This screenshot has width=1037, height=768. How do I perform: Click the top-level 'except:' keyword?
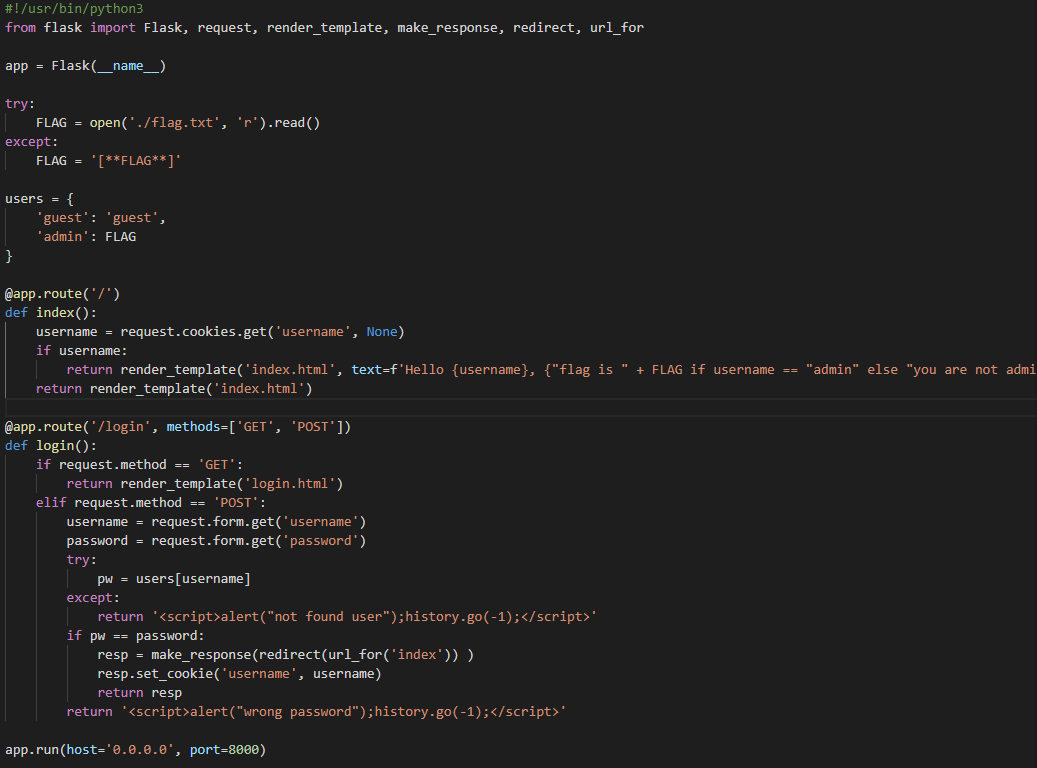(31, 142)
